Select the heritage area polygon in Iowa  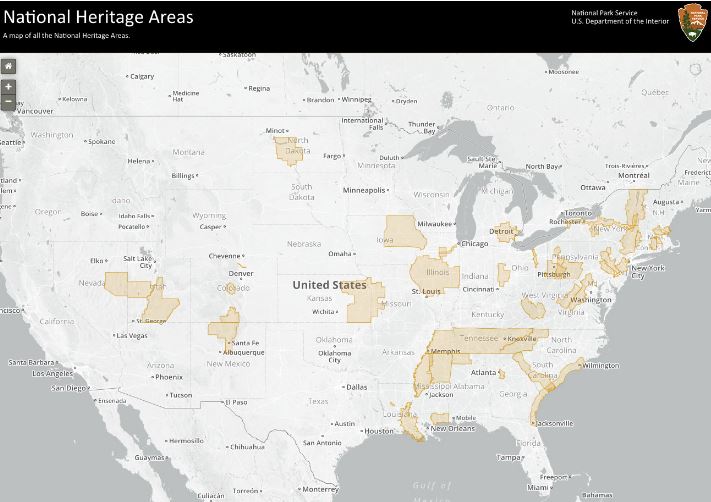click(404, 231)
